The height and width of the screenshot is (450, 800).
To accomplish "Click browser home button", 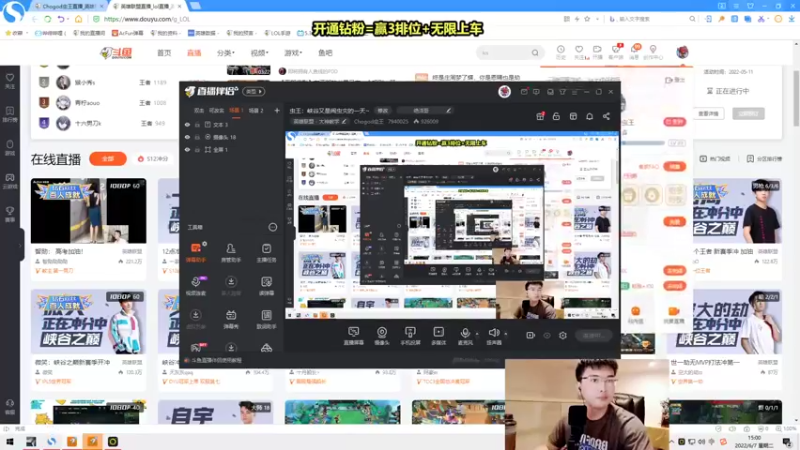I will point(78,19).
